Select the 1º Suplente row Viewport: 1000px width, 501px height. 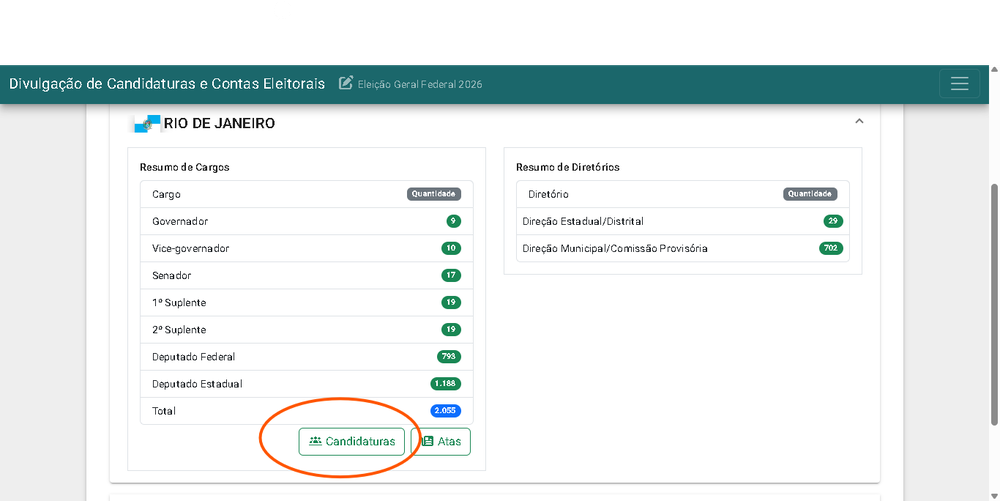click(x=307, y=302)
